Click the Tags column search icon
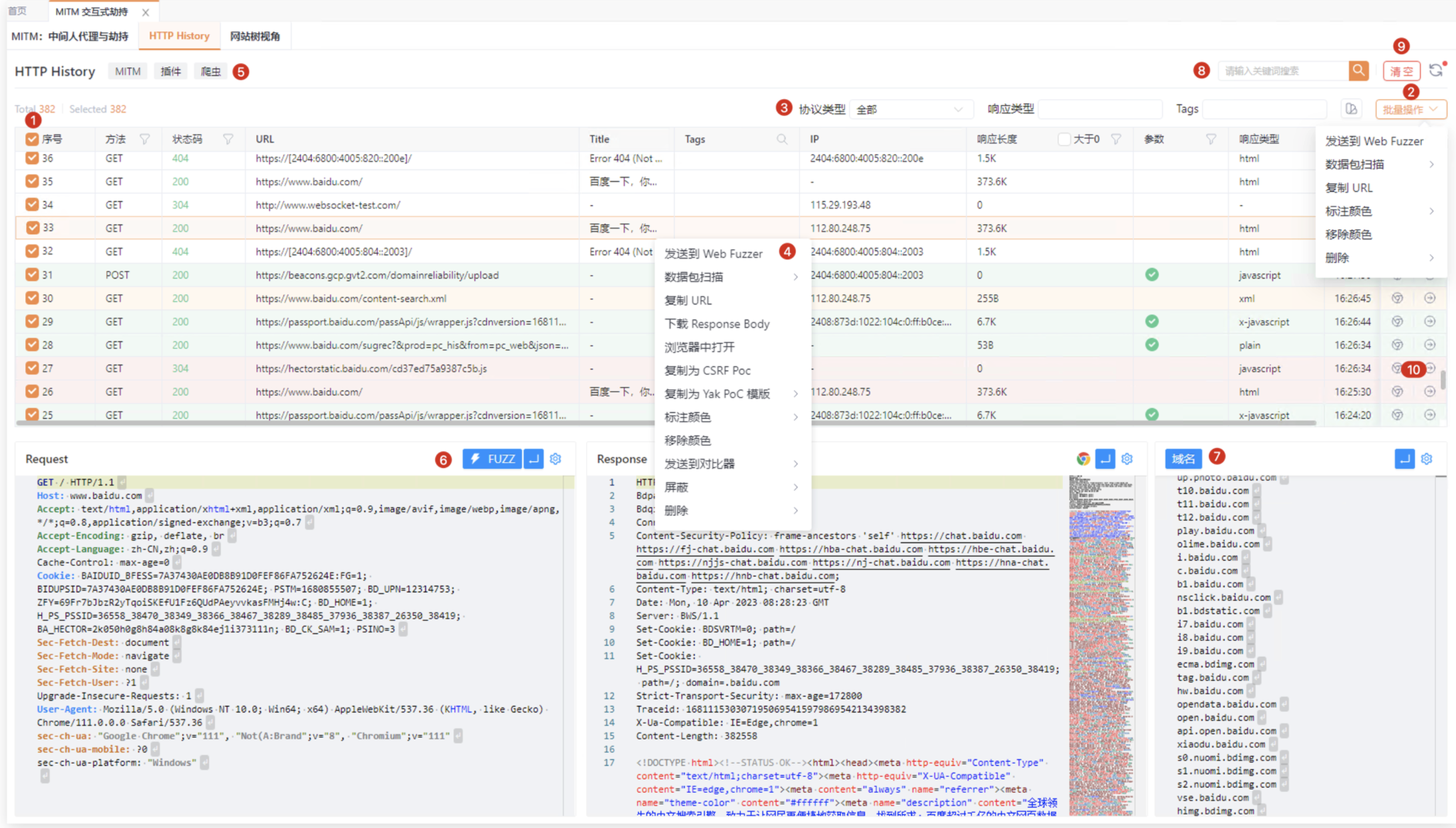 click(782, 140)
